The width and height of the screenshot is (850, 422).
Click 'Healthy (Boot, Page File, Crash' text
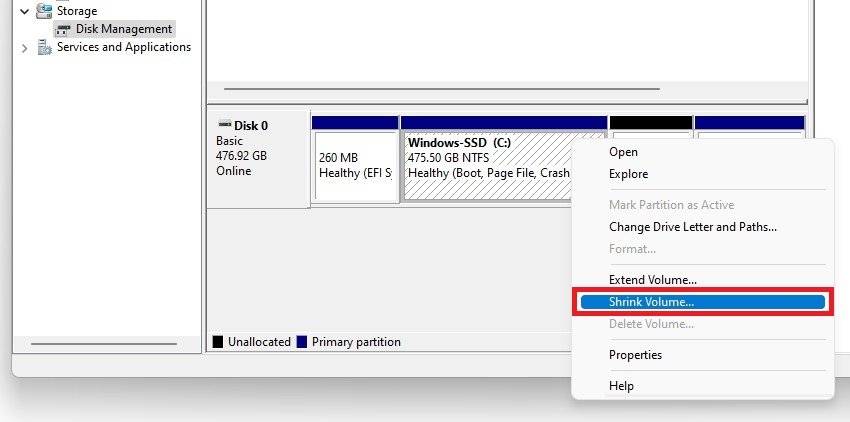(488, 173)
